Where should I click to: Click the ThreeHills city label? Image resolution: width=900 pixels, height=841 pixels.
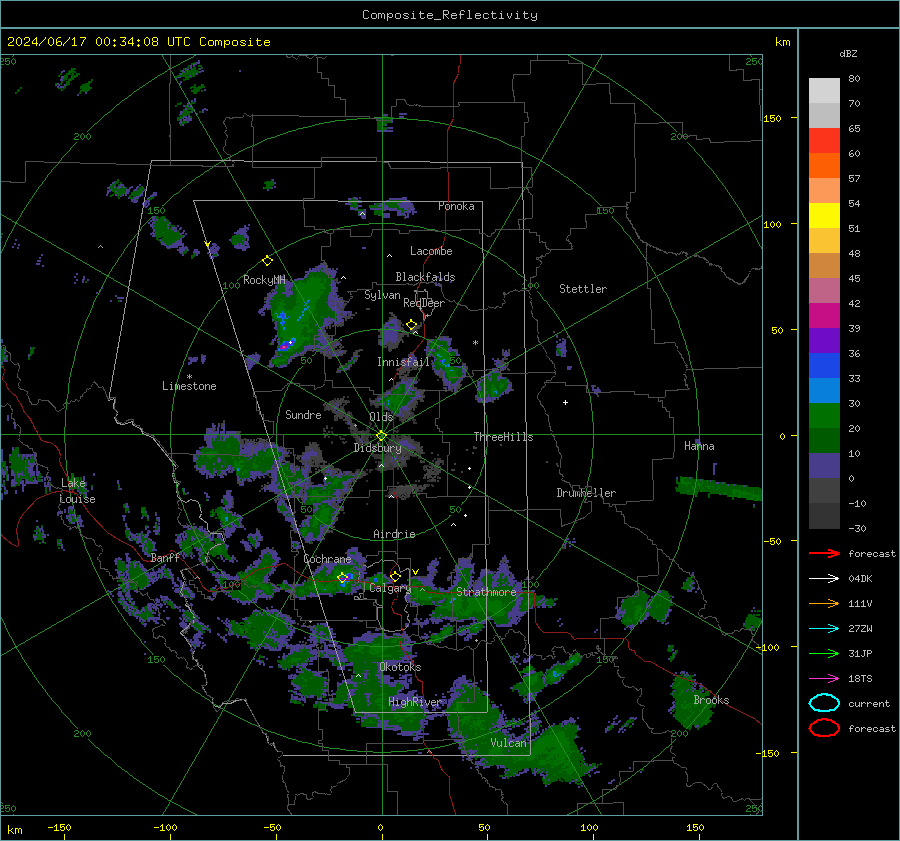(x=503, y=437)
